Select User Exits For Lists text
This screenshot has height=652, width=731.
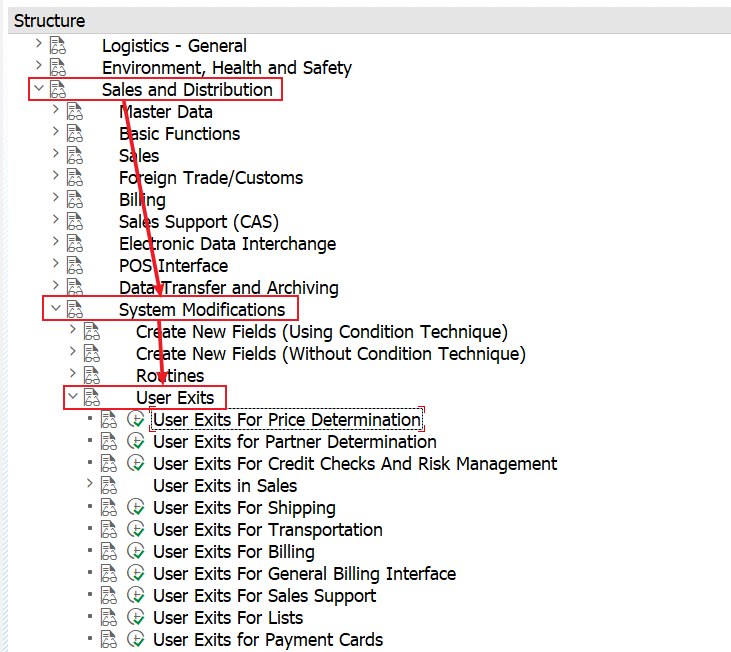pyautogui.click(x=228, y=618)
